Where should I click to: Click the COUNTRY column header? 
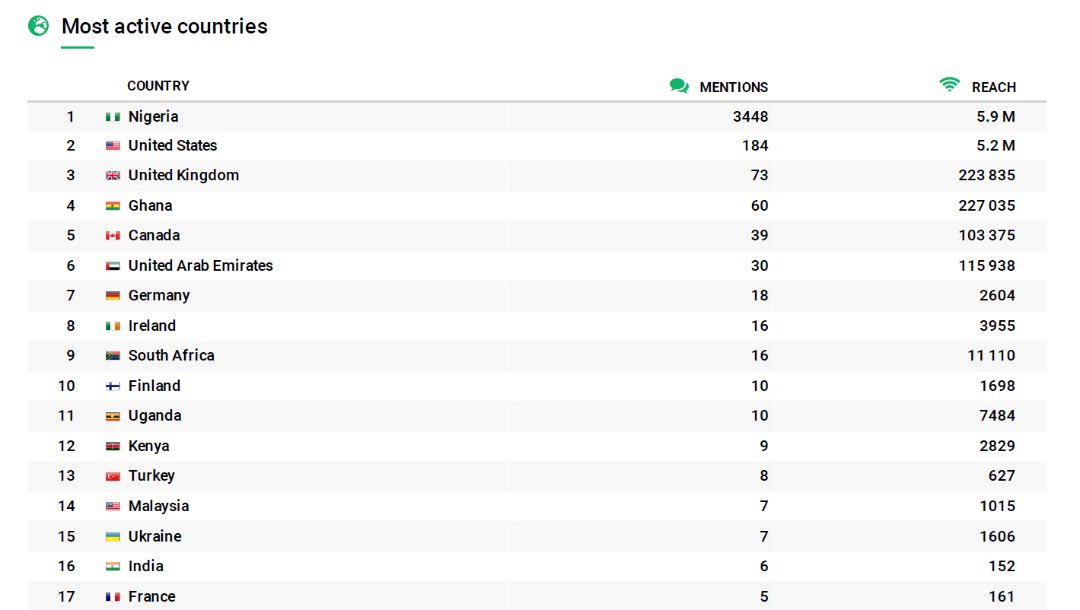click(x=158, y=86)
